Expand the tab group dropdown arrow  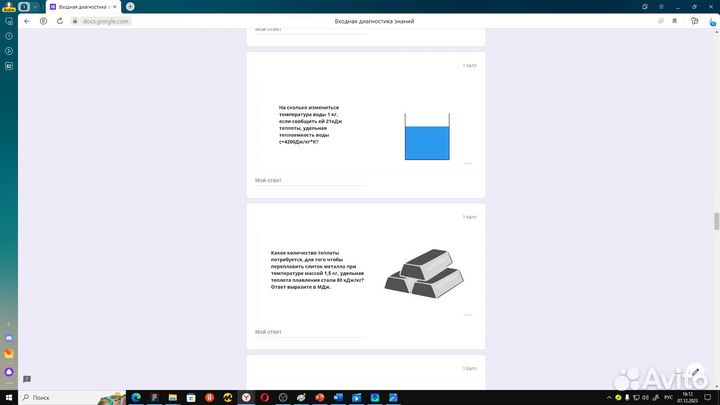pos(35,7)
